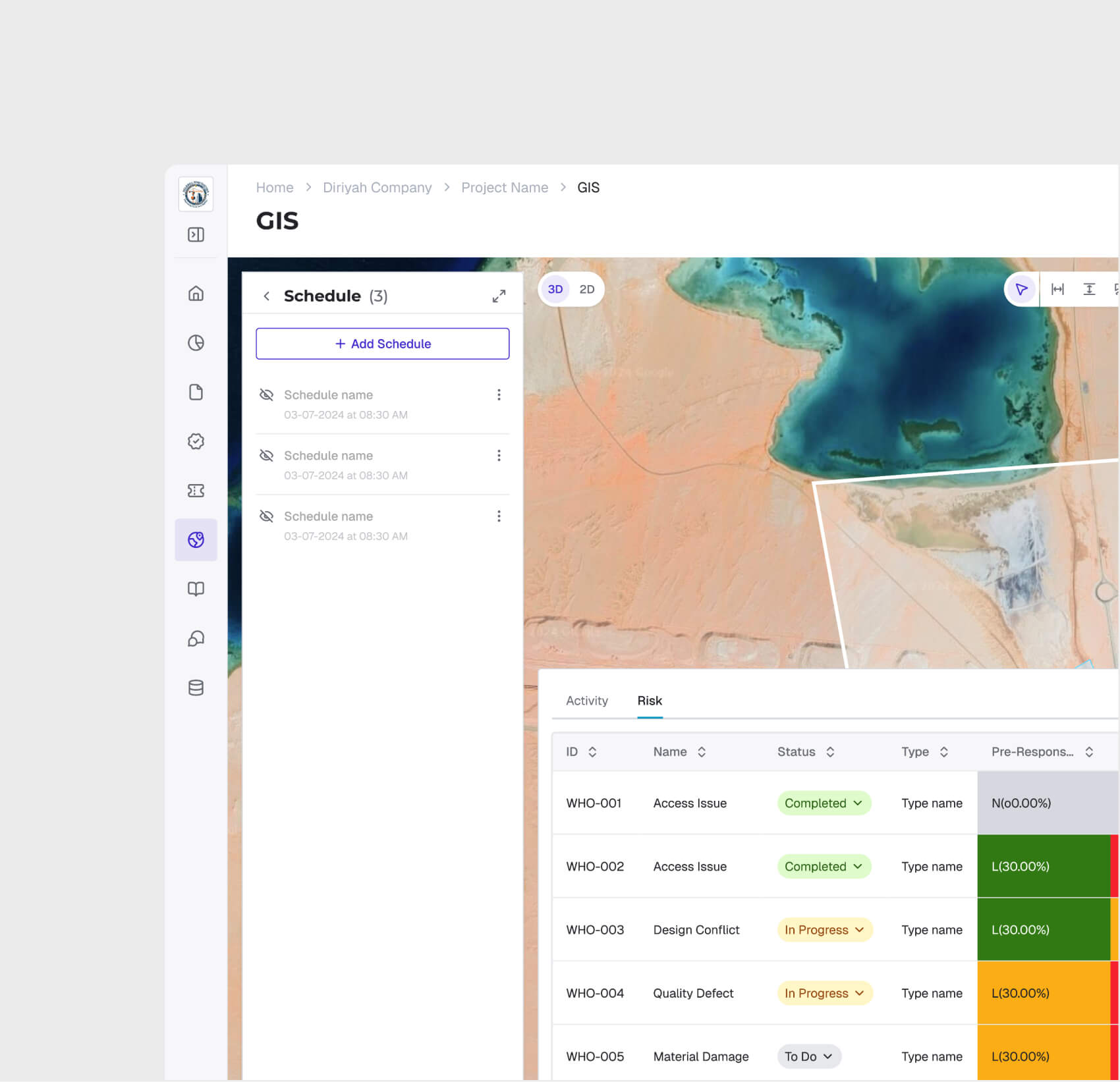Image resolution: width=1120 pixels, height=1082 pixels.
Task: Open the kebab menu on the first schedule
Action: pos(499,394)
